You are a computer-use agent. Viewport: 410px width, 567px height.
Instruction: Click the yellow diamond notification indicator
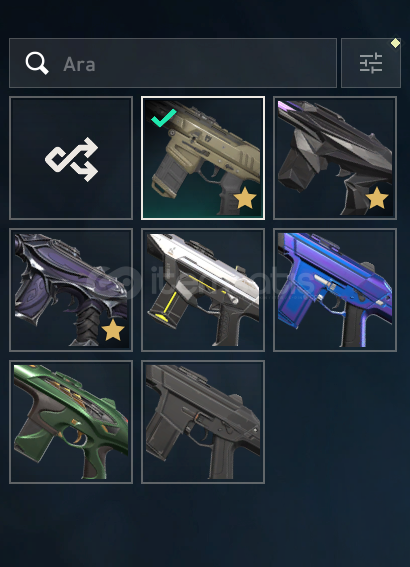click(396, 43)
